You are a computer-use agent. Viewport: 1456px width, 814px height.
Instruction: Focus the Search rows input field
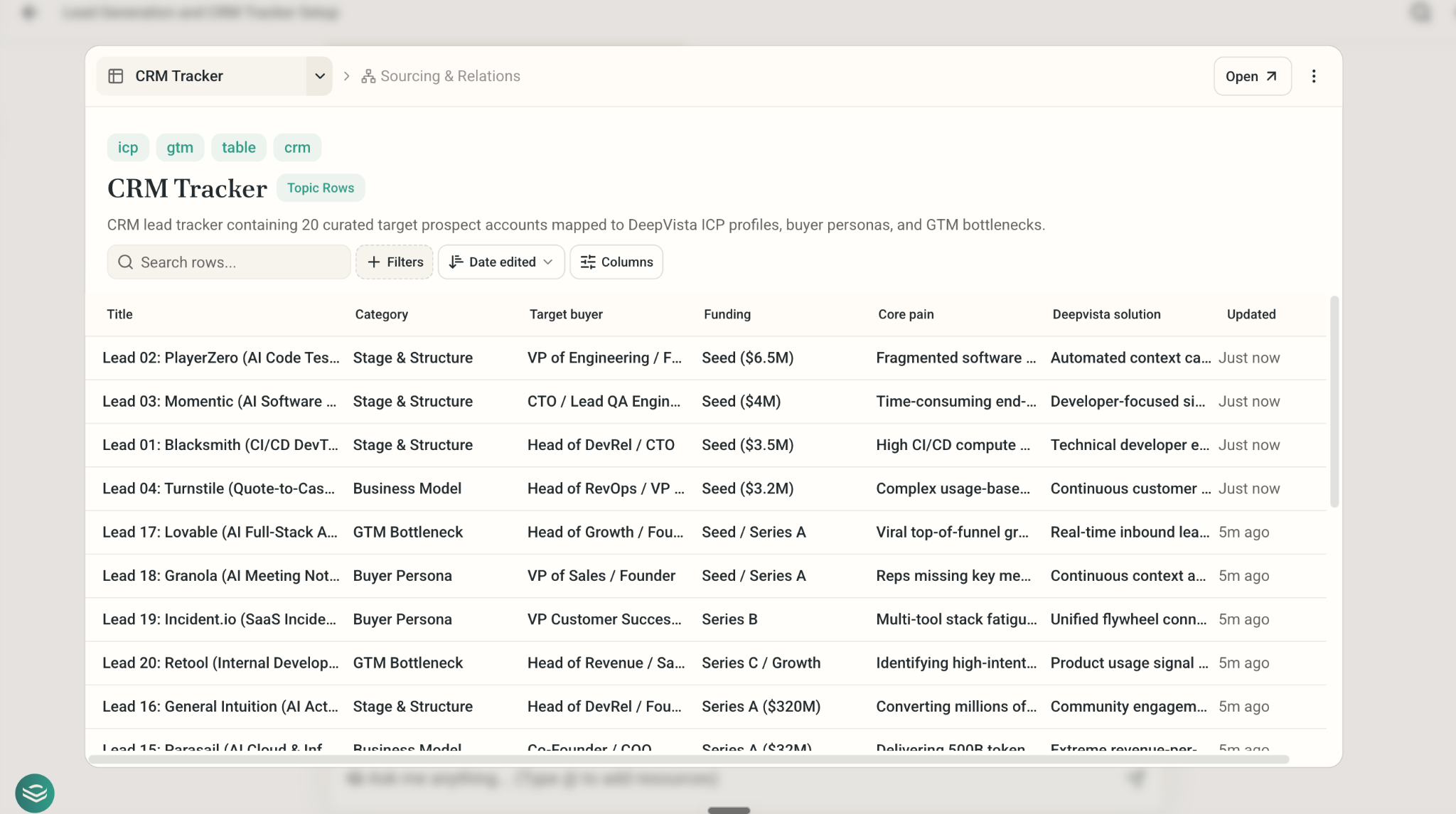tap(228, 262)
